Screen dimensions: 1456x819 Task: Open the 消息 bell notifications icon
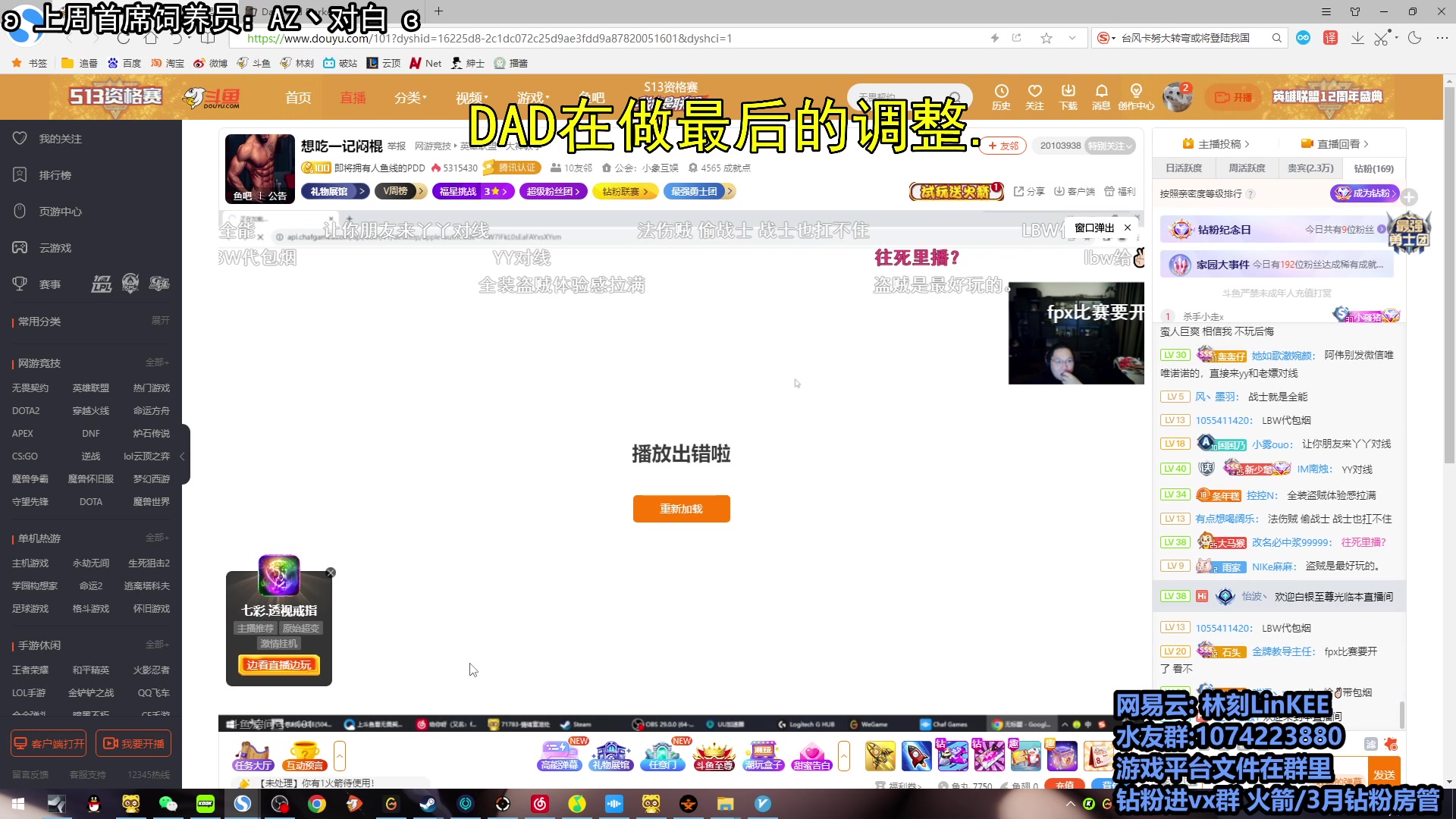(1101, 97)
